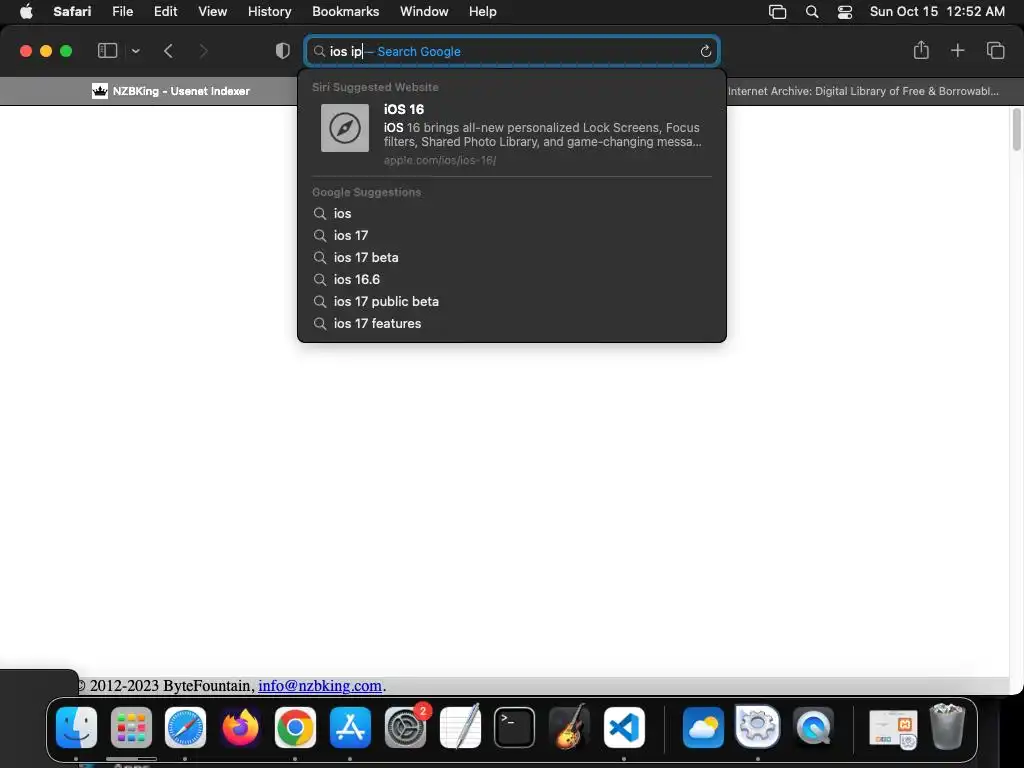Open the info@nzbking.com email link
This screenshot has height=768, width=1024.
click(x=320, y=686)
